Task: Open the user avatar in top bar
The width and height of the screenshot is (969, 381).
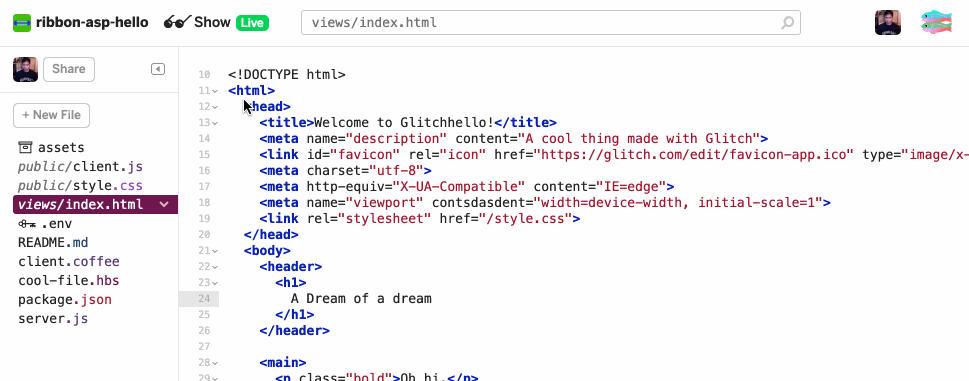Action: tap(887, 22)
